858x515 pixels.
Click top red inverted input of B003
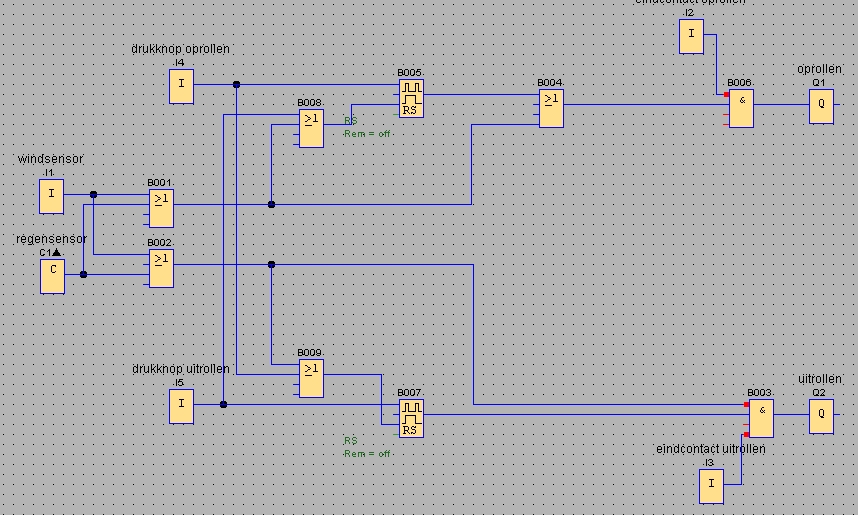(x=746, y=404)
